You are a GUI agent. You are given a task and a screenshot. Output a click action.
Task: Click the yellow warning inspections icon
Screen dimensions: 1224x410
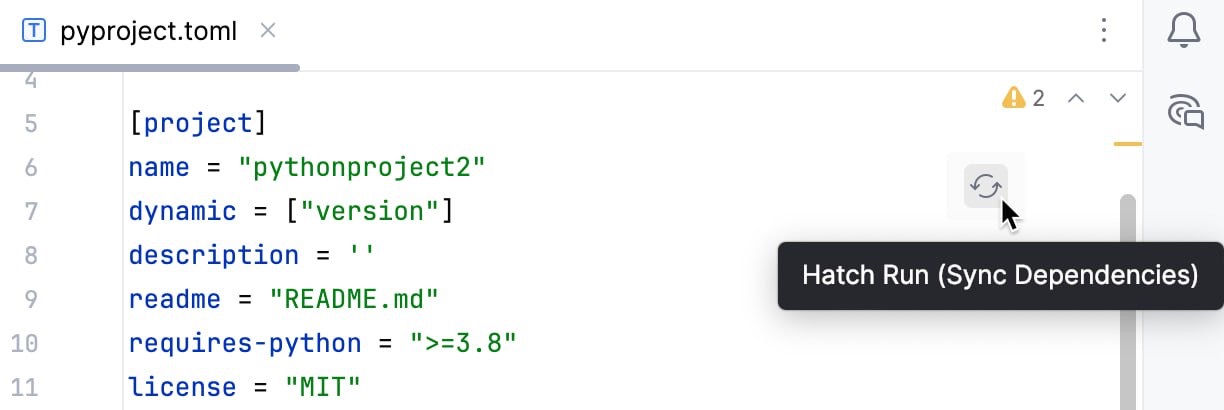click(x=1014, y=98)
